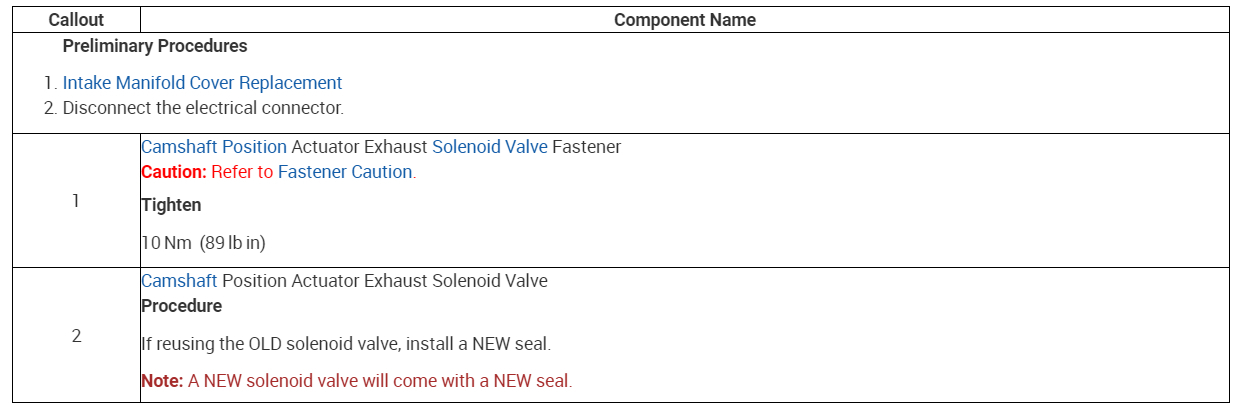1248x420 pixels.
Task: Click Camshaft link in callout 2 row
Action: 179,281
